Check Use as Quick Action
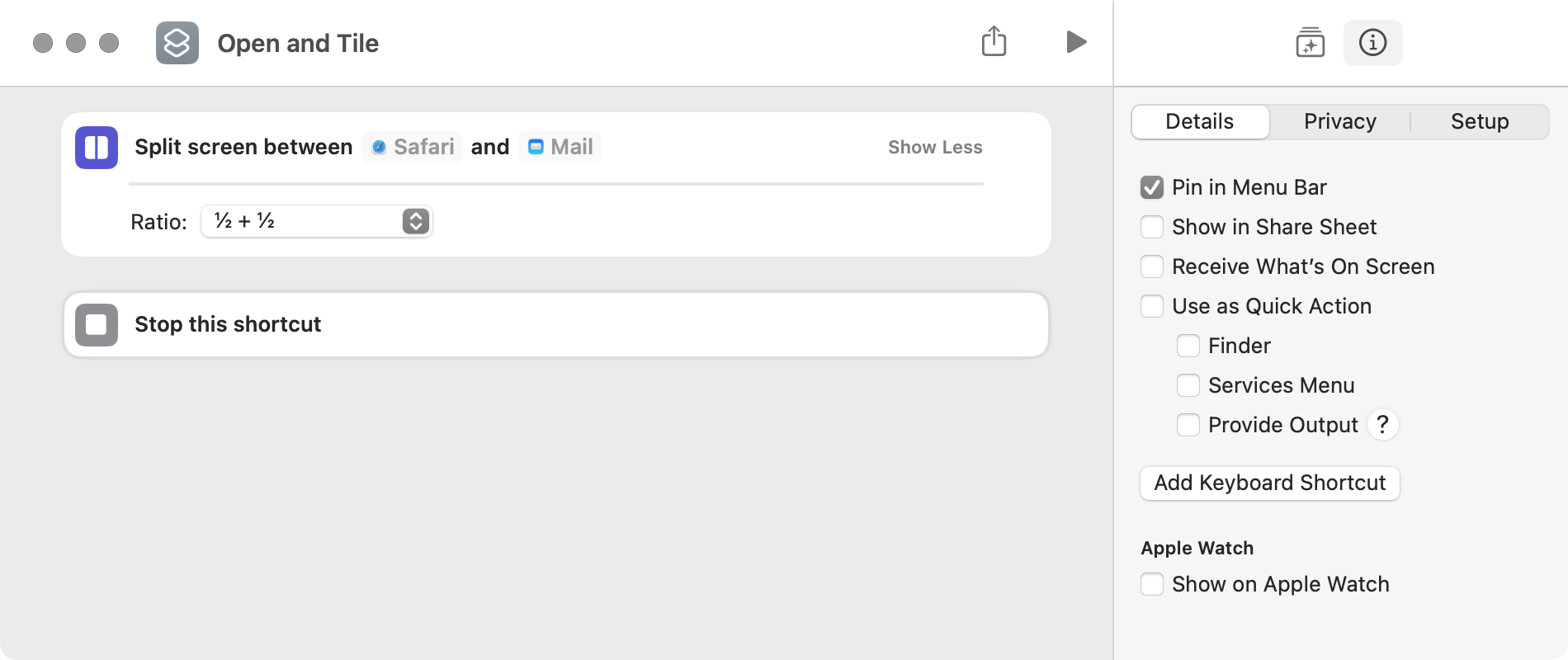The image size is (1568, 660). [x=1152, y=306]
